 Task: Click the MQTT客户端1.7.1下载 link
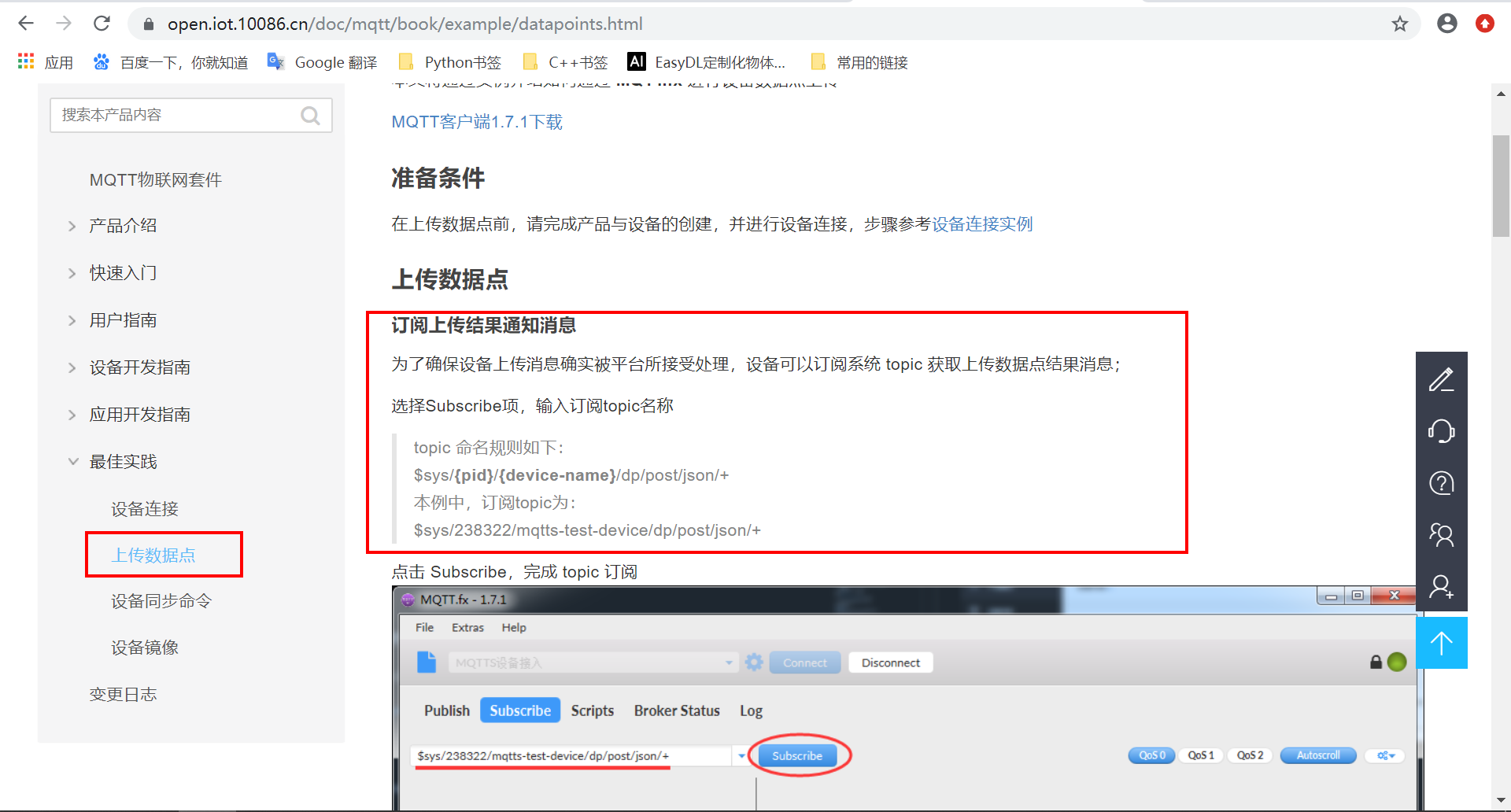coord(477,122)
